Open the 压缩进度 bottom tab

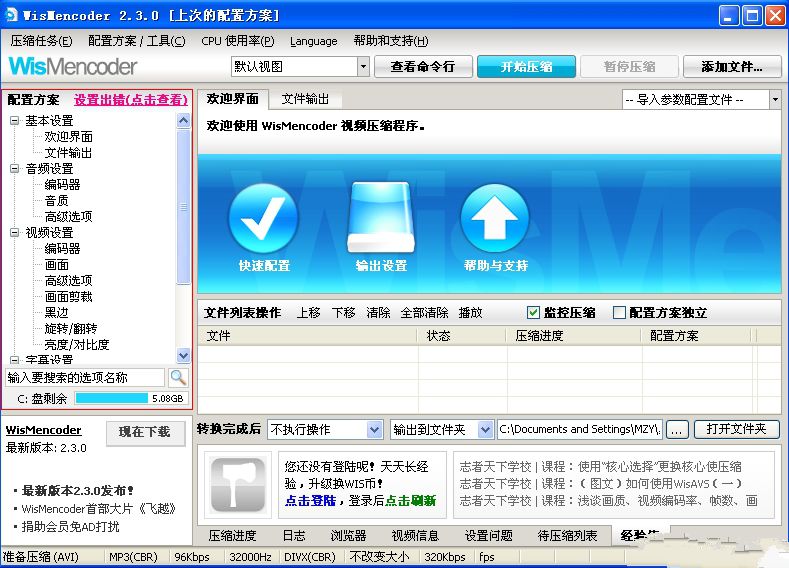point(232,536)
